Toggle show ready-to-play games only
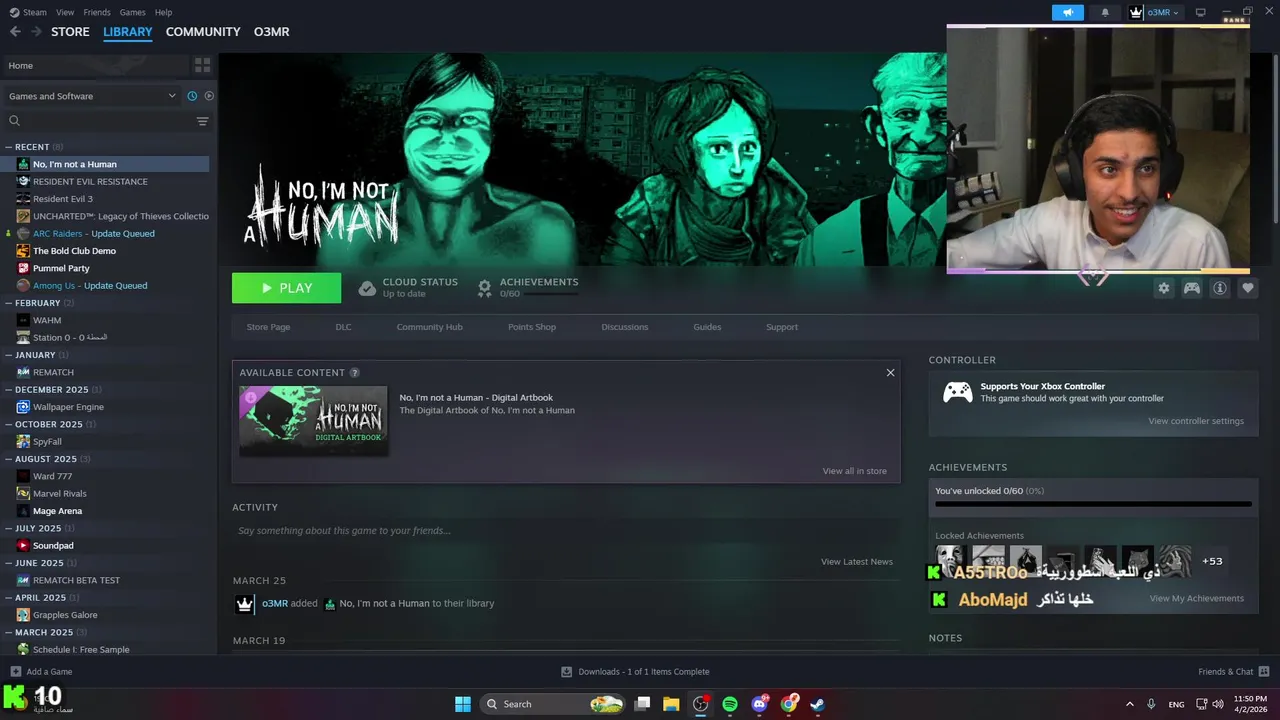 [x=209, y=96]
